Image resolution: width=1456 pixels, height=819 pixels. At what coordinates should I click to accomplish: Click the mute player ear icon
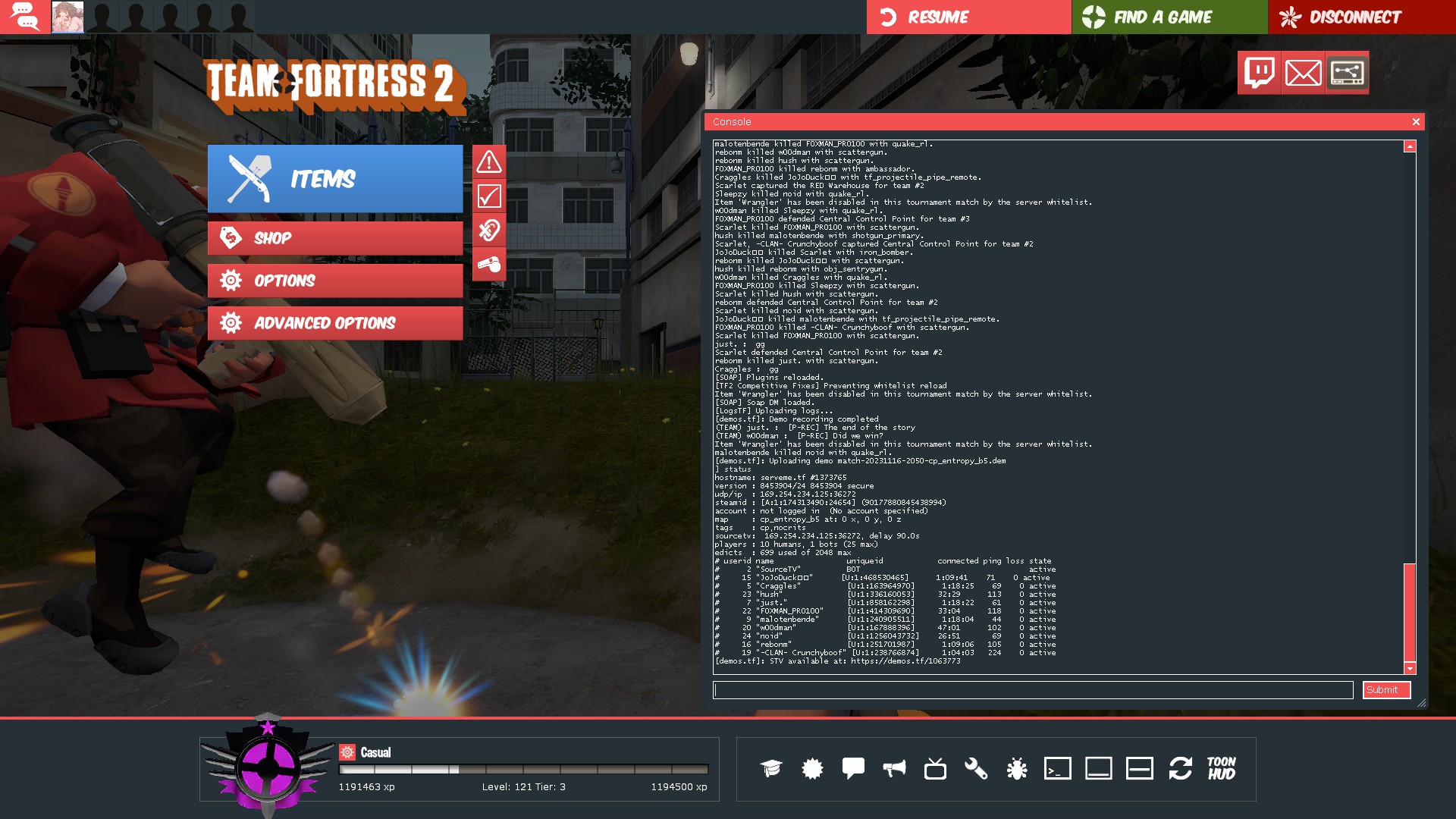(x=489, y=230)
